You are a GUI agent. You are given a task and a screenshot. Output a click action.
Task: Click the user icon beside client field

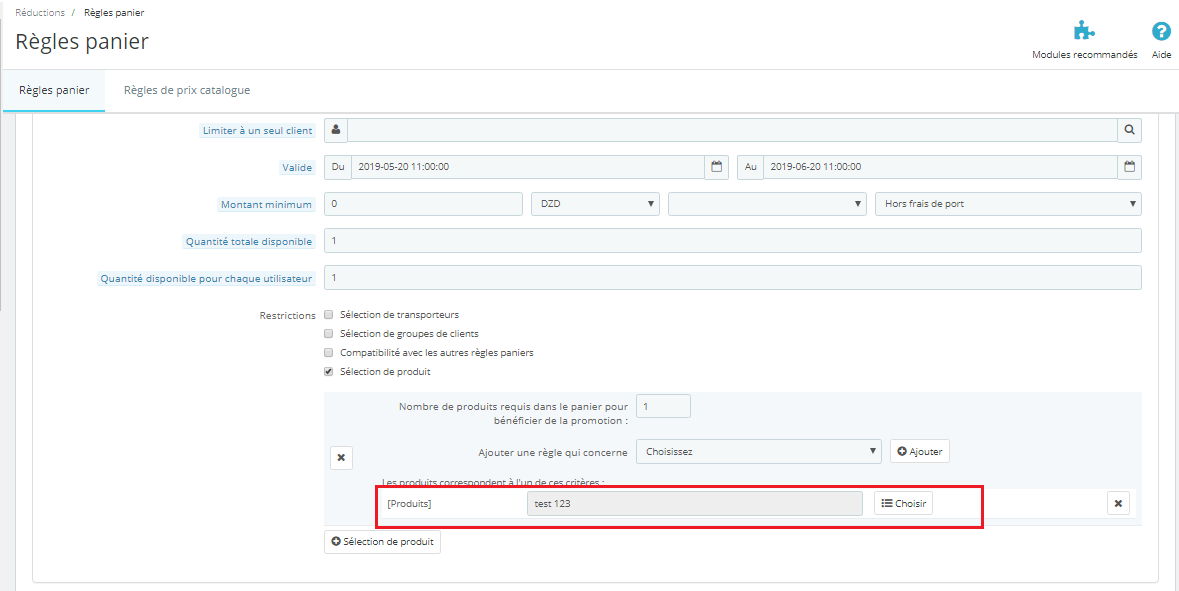click(335, 130)
